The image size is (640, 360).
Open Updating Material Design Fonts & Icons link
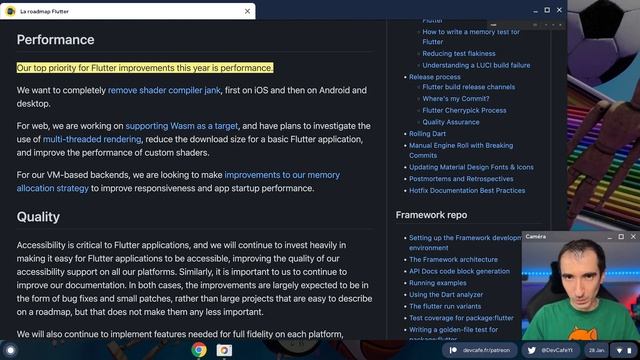click(x=471, y=167)
